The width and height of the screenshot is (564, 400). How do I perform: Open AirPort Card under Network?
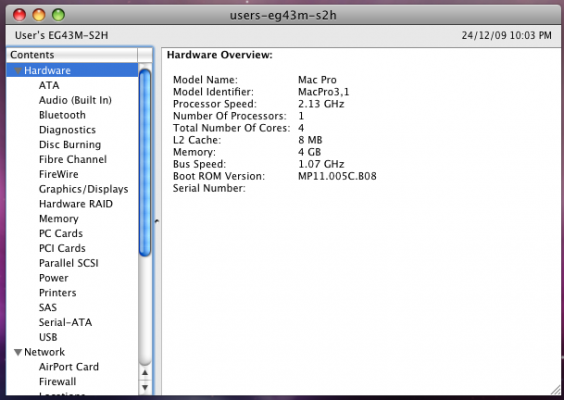pyautogui.click(x=69, y=367)
